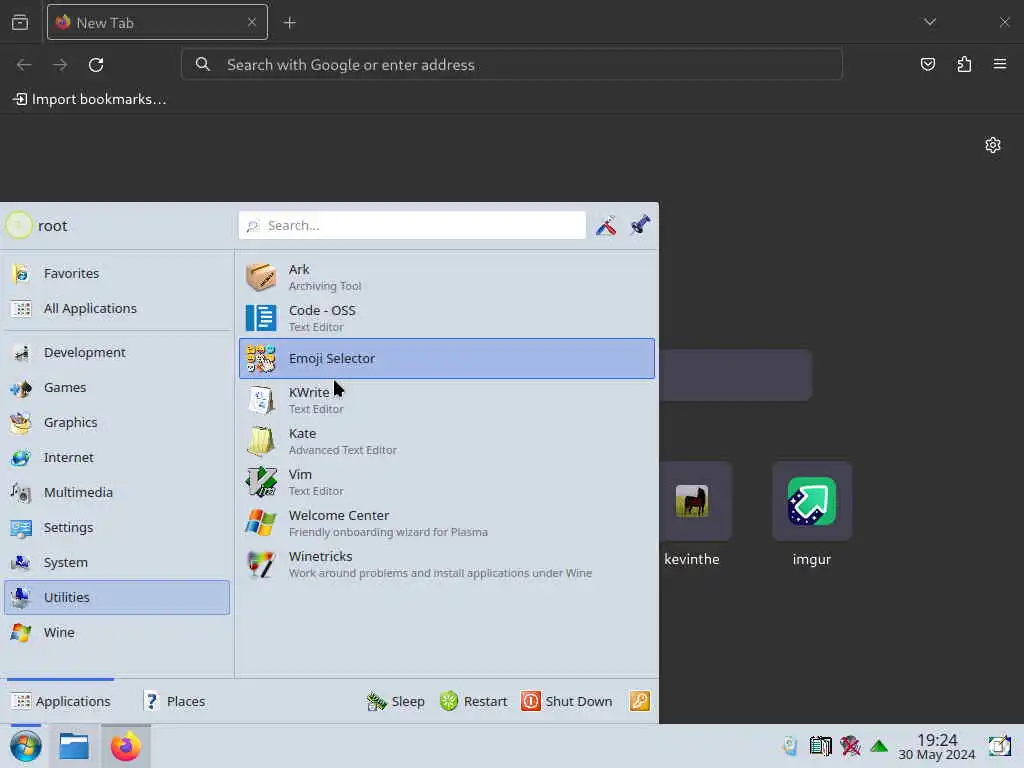Open the Development category
This screenshot has width=1024, height=768.
click(117, 353)
